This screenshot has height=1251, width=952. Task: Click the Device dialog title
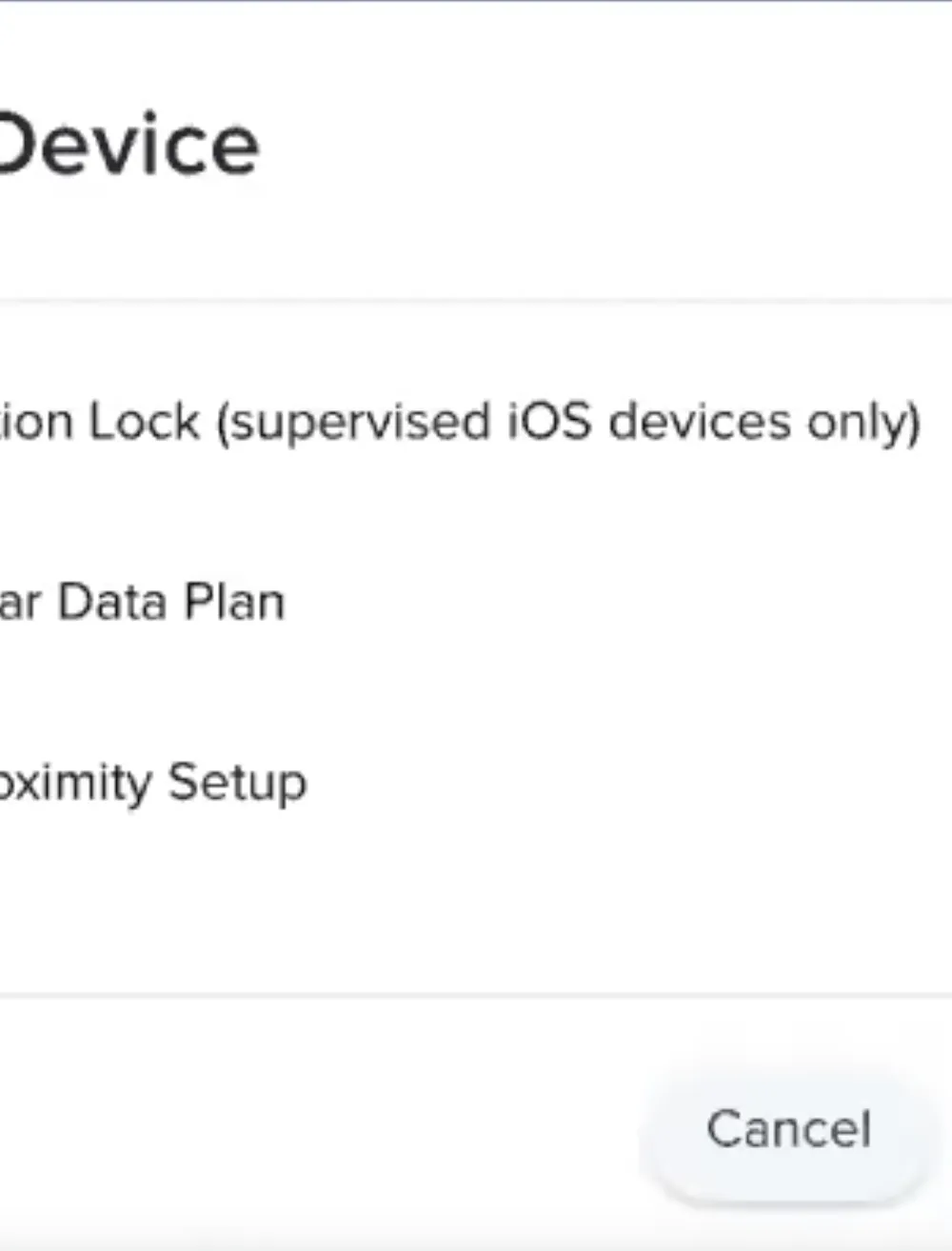point(129,143)
